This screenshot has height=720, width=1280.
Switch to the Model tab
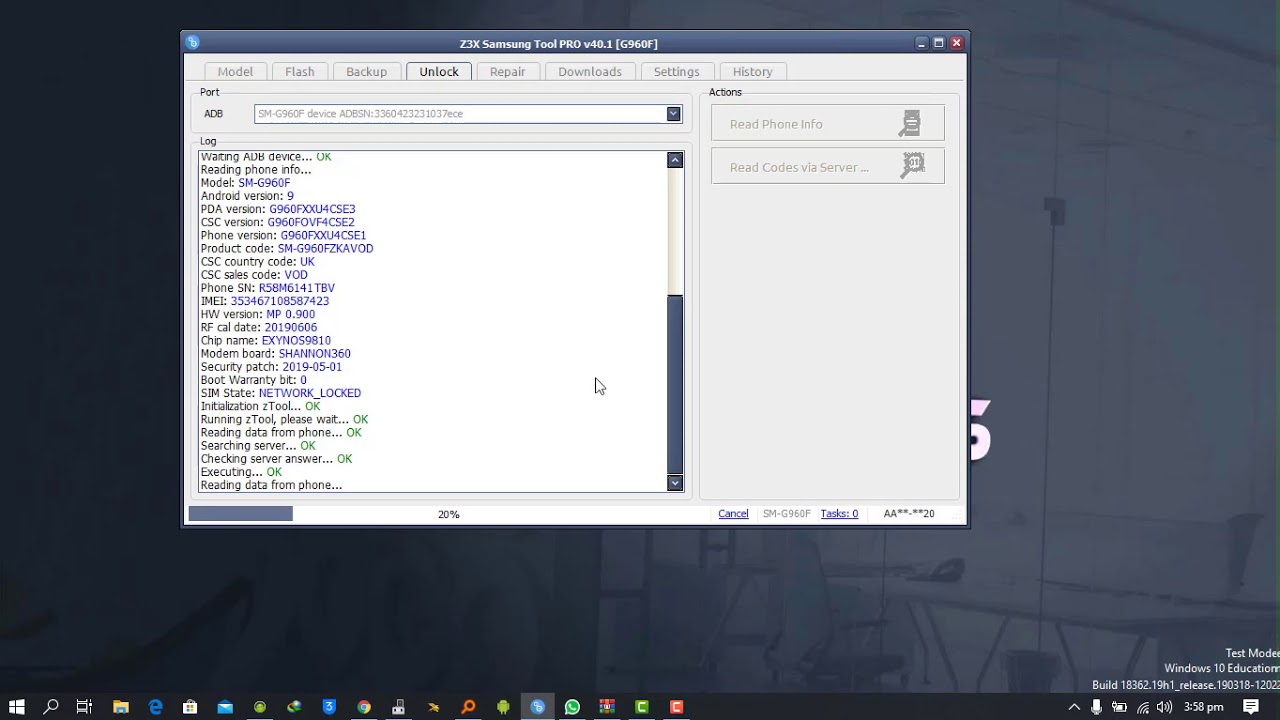point(235,71)
